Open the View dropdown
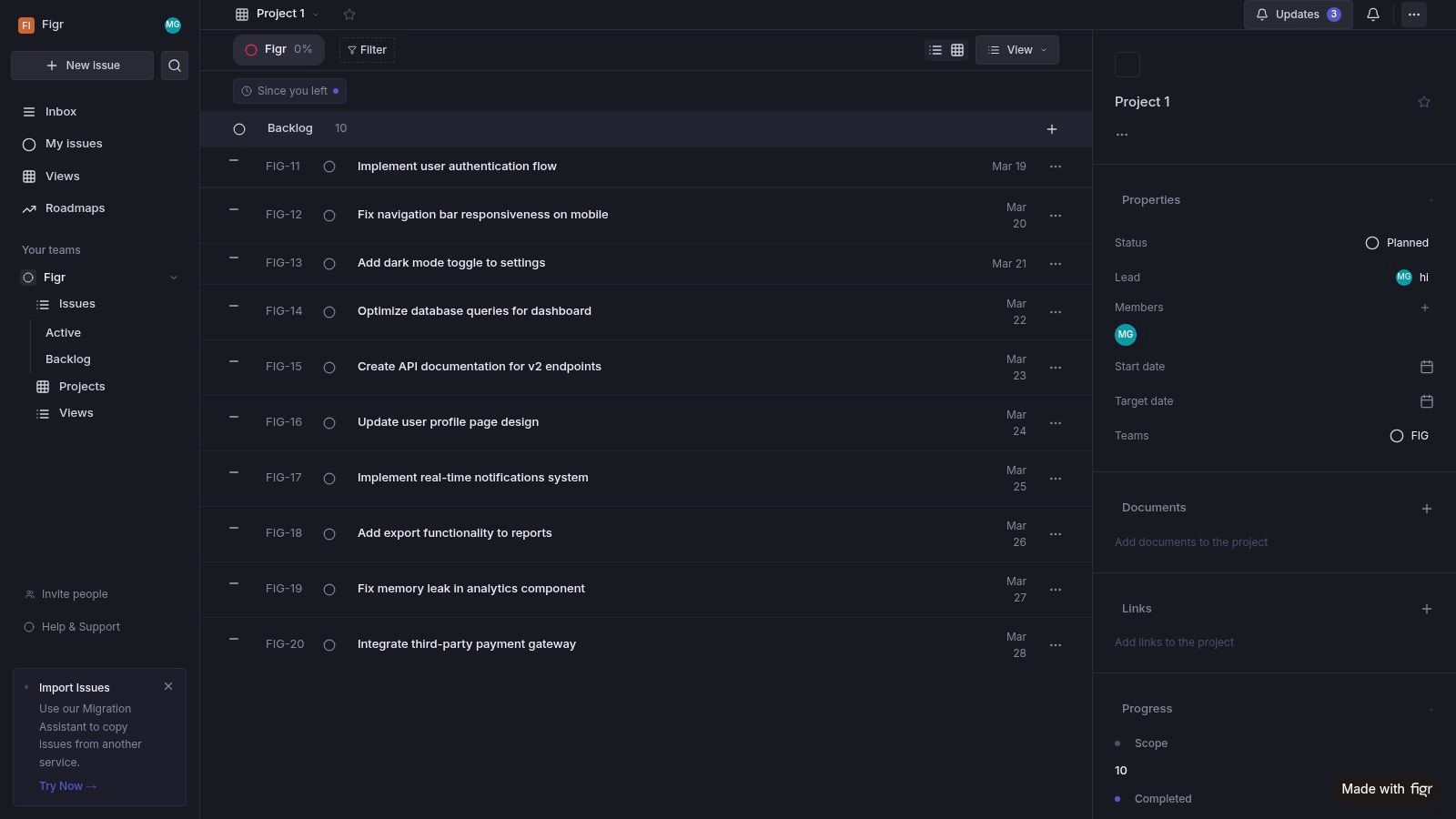This screenshot has width=1456, height=819. click(1016, 50)
